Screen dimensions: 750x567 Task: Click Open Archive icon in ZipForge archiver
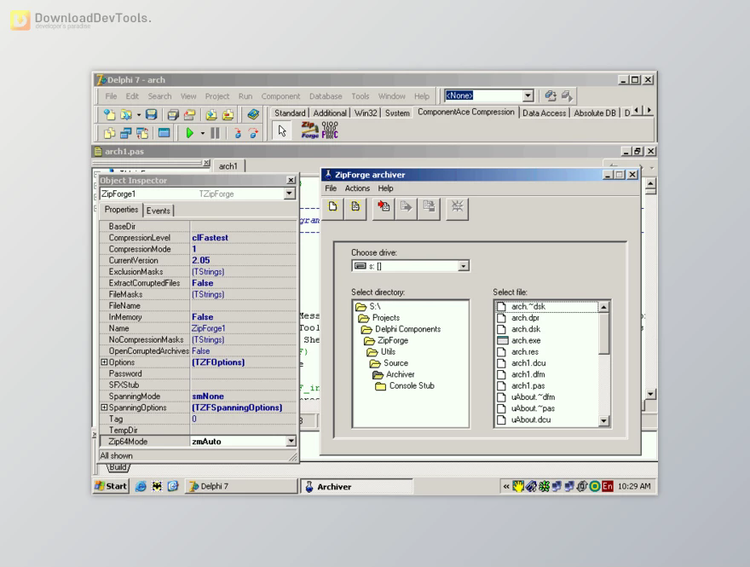pyautogui.click(x=355, y=208)
